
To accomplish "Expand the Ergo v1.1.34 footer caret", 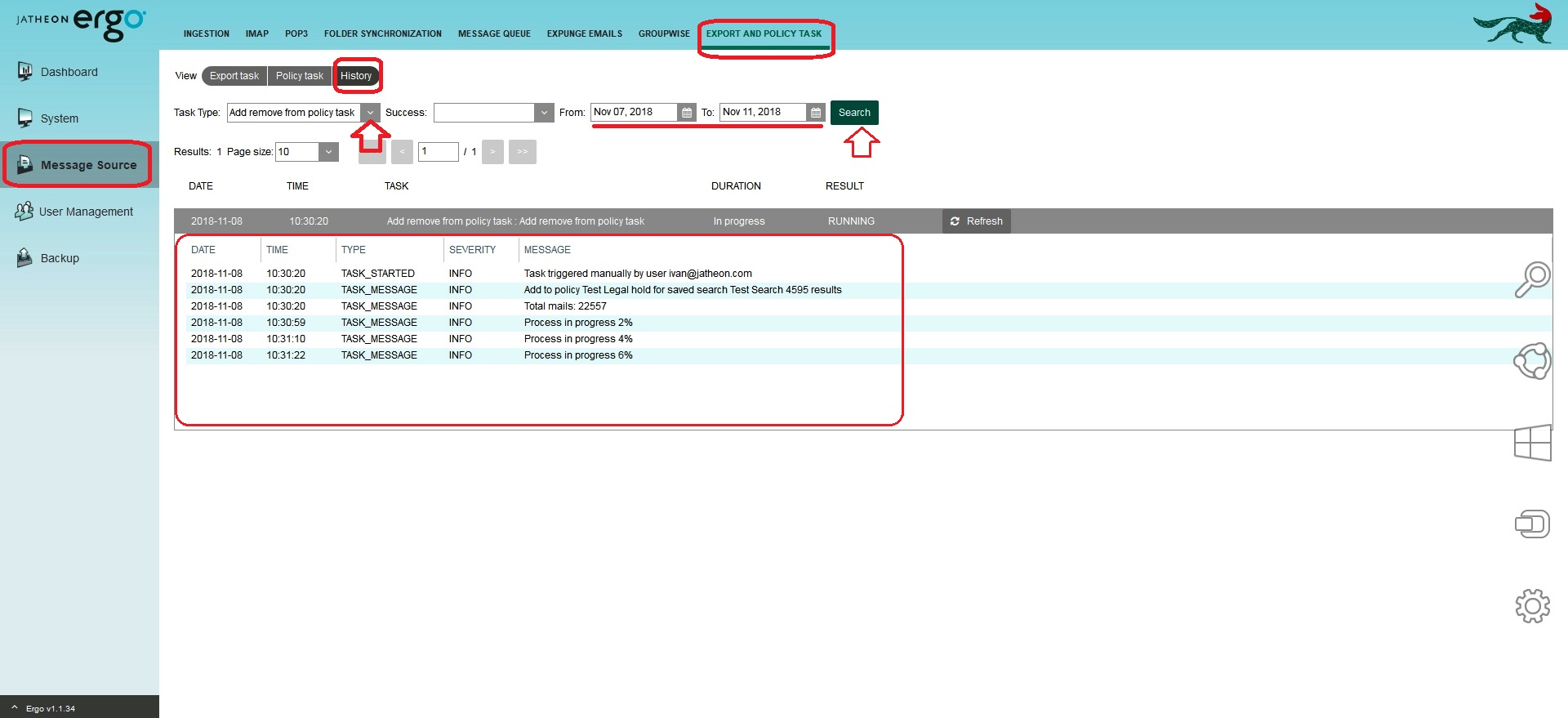I will (14, 707).
